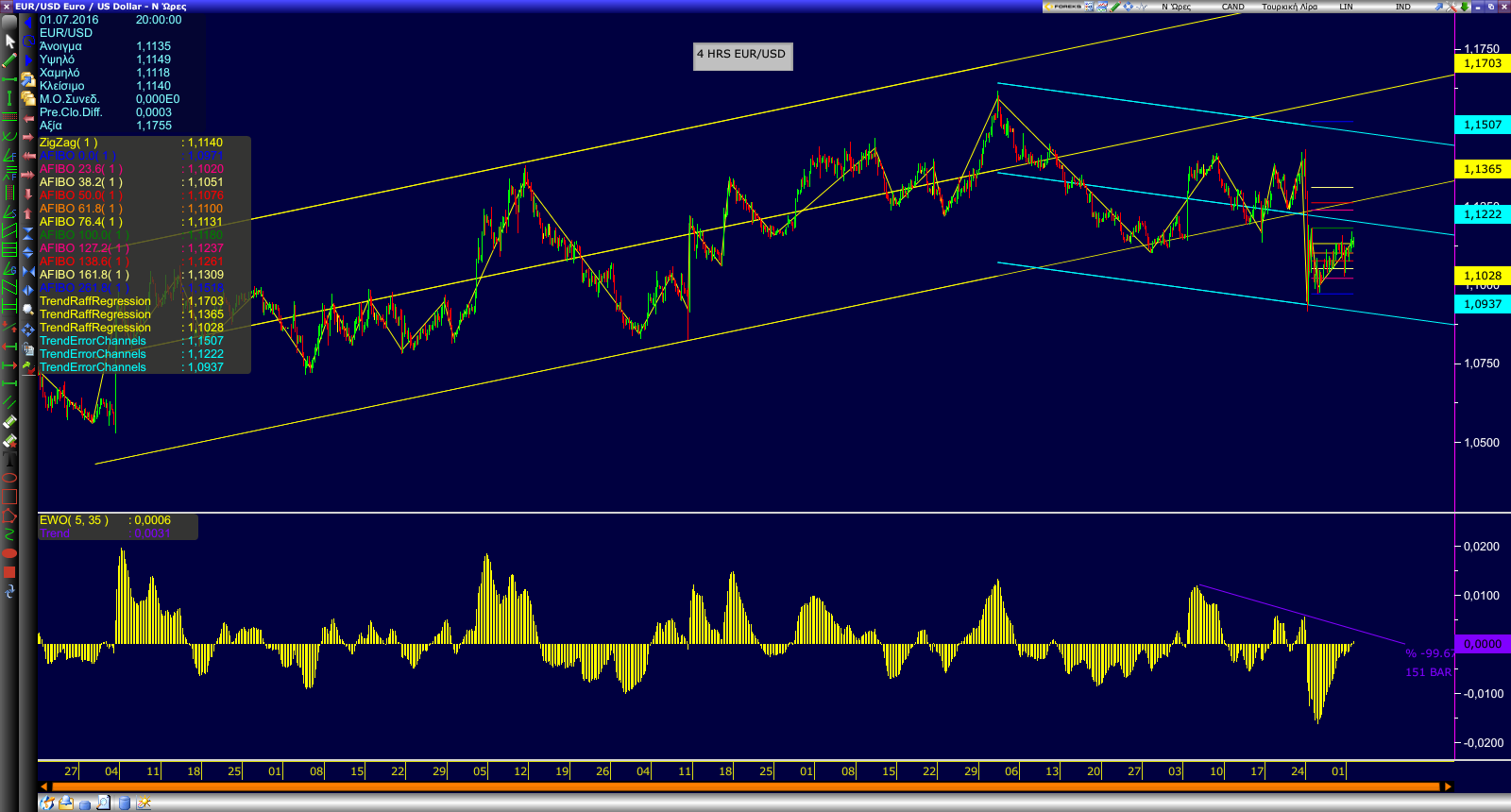Click the blue left triangle navigation icon

tap(28, 23)
